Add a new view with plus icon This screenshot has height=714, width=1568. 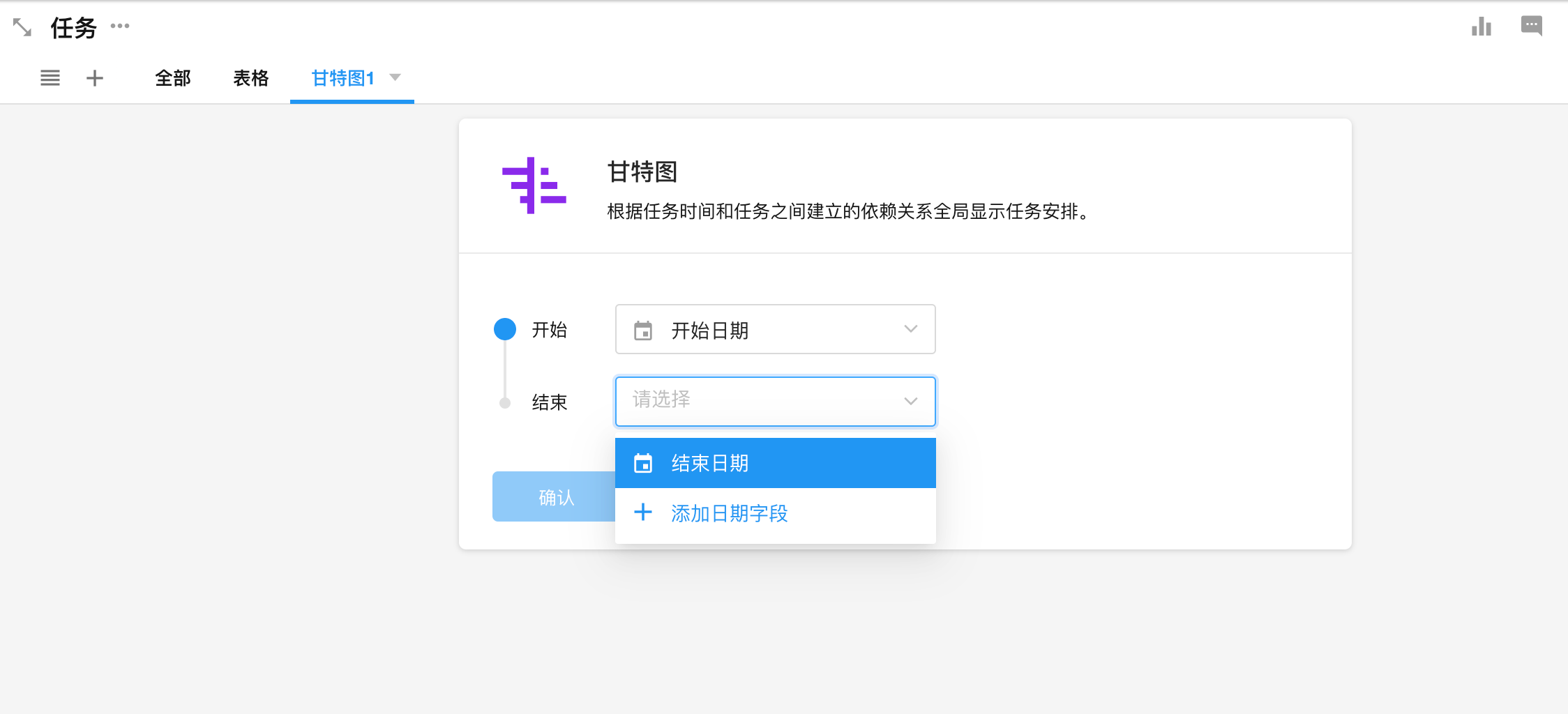click(x=95, y=78)
